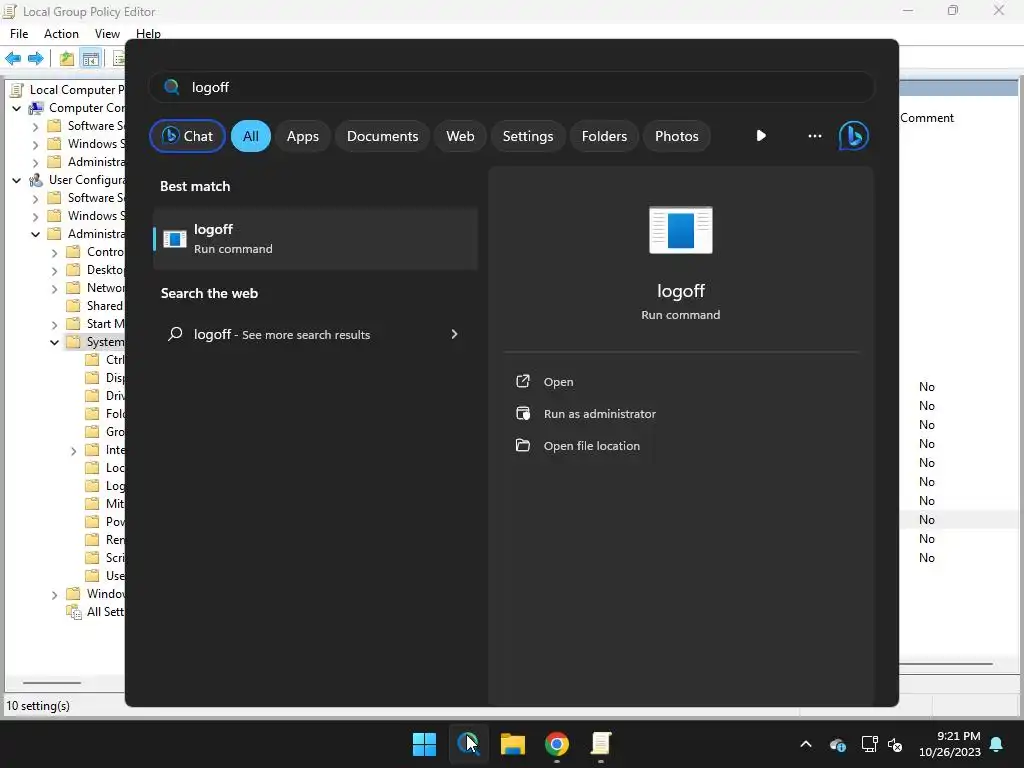Image resolution: width=1024 pixels, height=768 pixels.
Task: Select the Apps filter tab
Action: 302,136
